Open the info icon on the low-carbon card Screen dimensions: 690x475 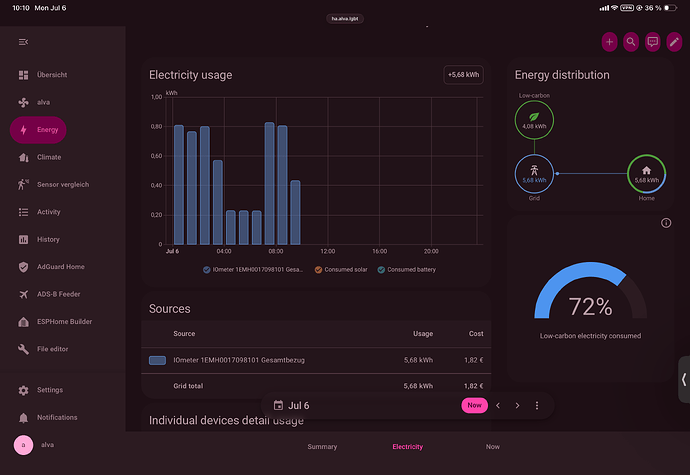coord(666,223)
